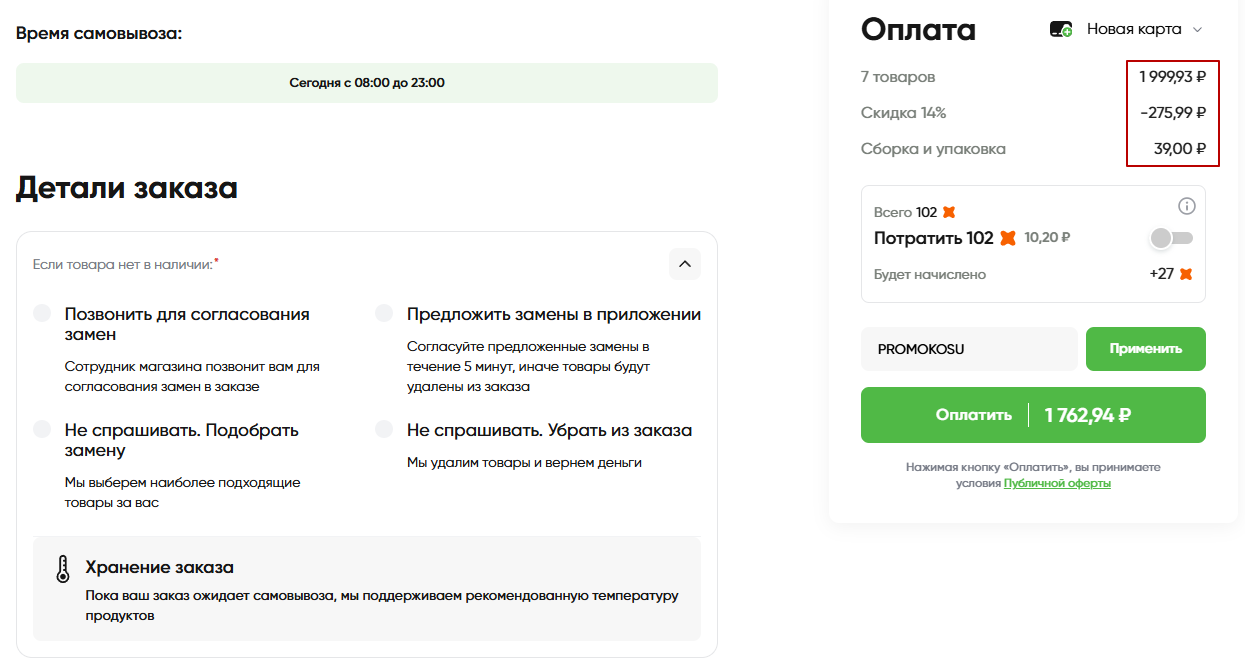Select "Не спрашивать. Подобрать замену" option

42,430
